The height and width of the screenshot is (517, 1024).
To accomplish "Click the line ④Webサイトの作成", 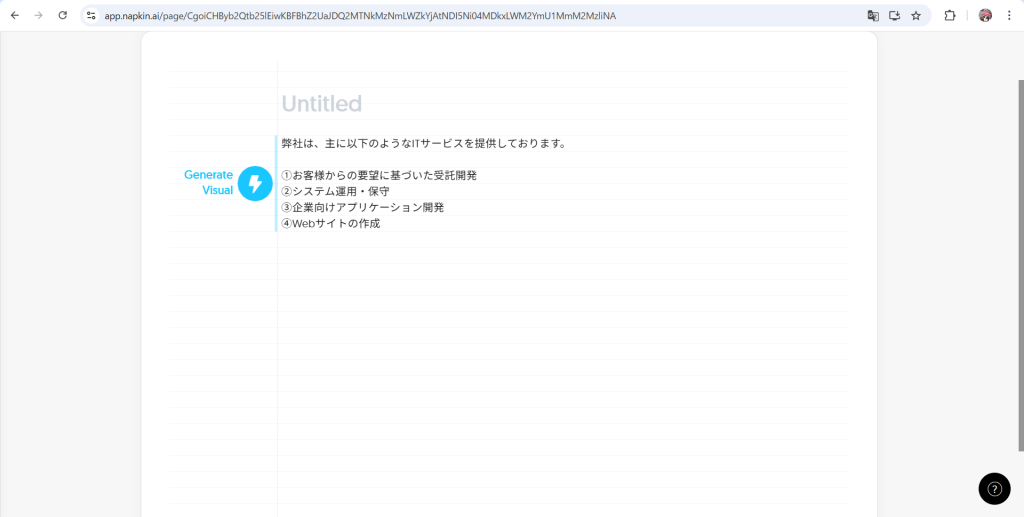I will pyautogui.click(x=330, y=223).
